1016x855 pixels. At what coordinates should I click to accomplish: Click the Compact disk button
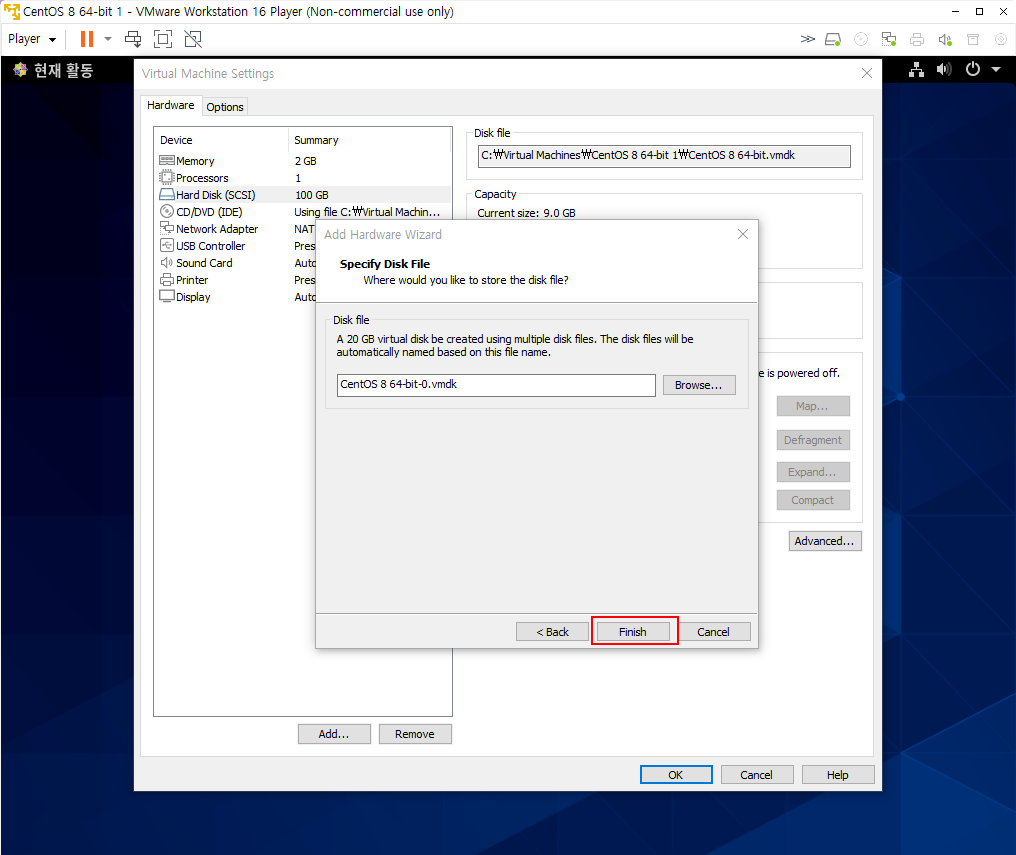[x=813, y=500]
